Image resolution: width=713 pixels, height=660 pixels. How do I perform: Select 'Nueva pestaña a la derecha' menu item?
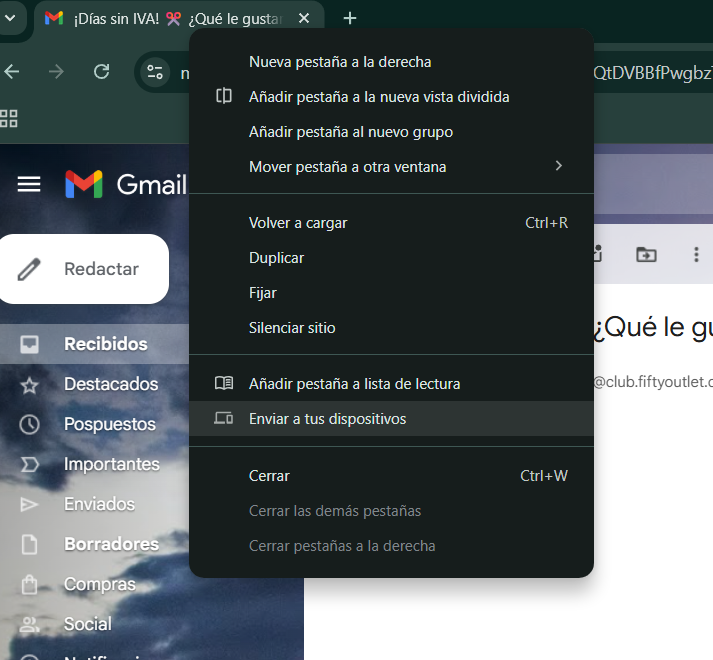[x=340, y=62]
